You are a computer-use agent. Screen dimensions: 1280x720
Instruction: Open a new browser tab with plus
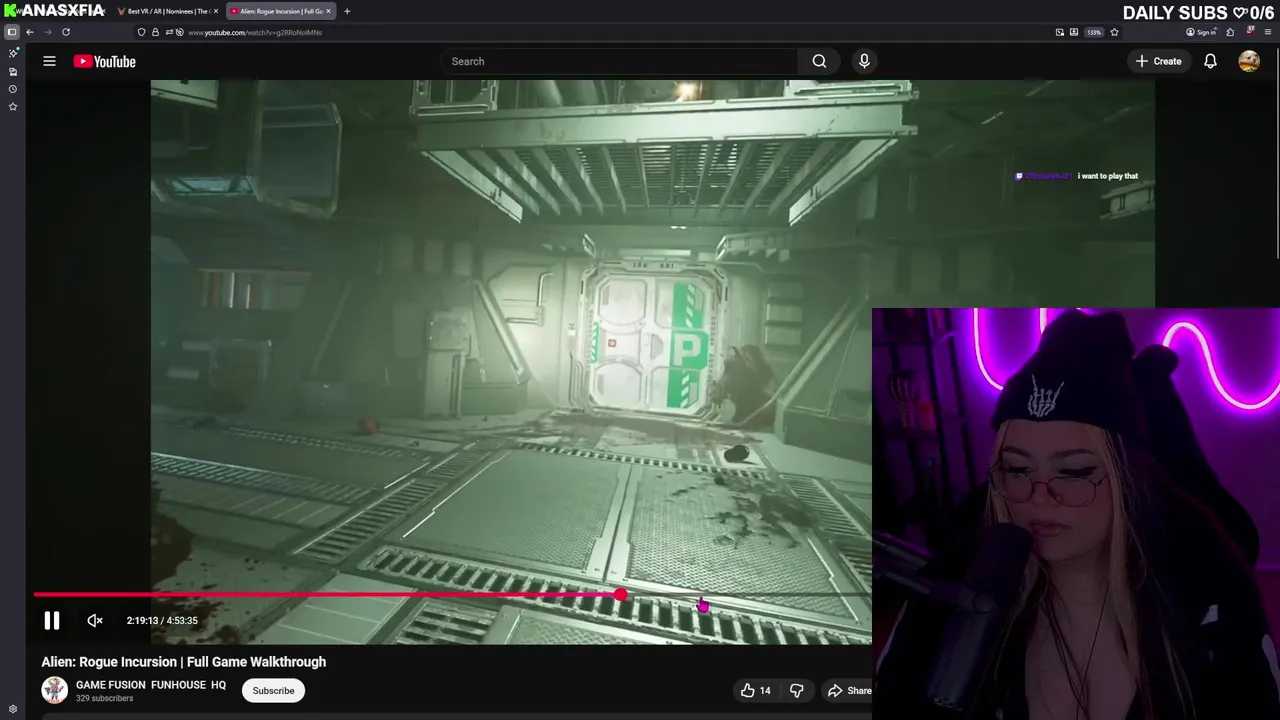click(347, 11)
